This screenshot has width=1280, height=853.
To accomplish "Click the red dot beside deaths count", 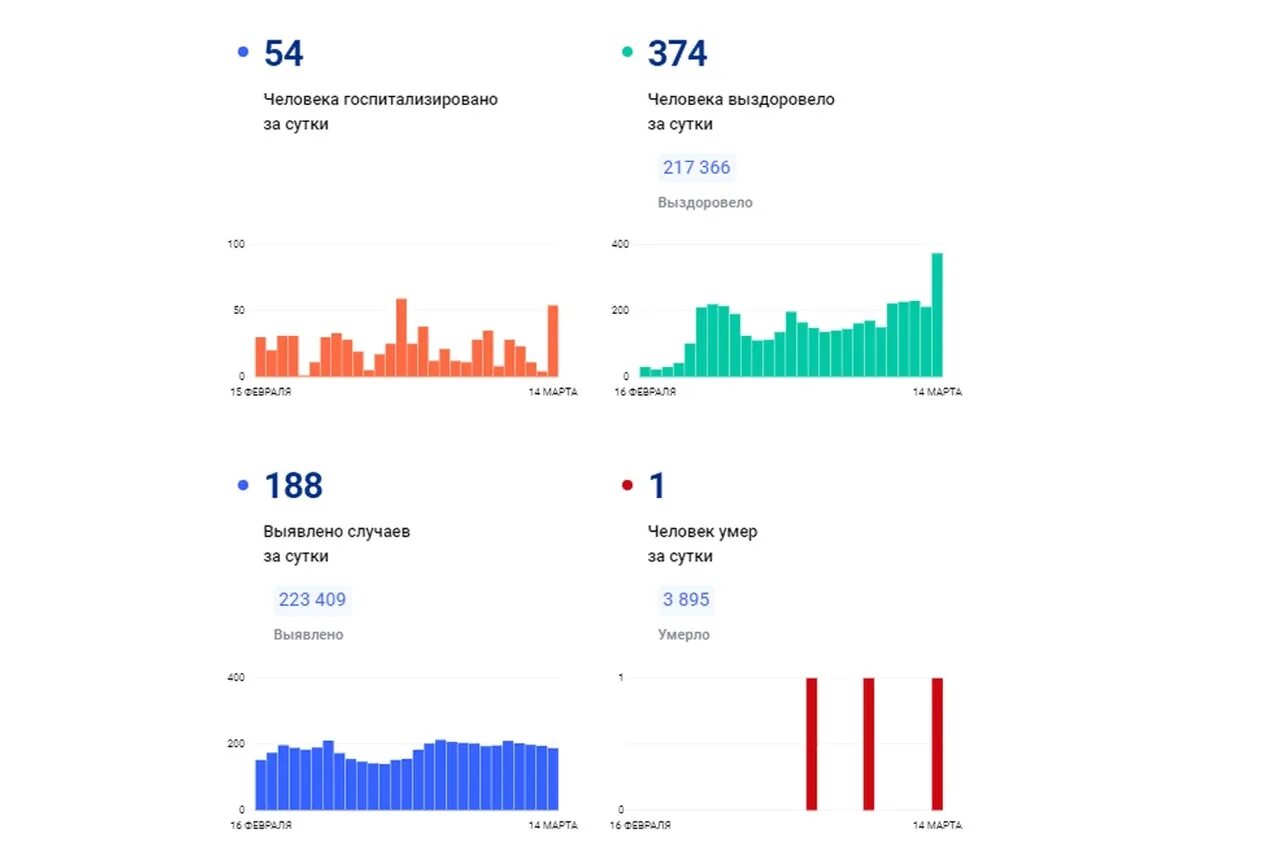I will click(627, 486).
